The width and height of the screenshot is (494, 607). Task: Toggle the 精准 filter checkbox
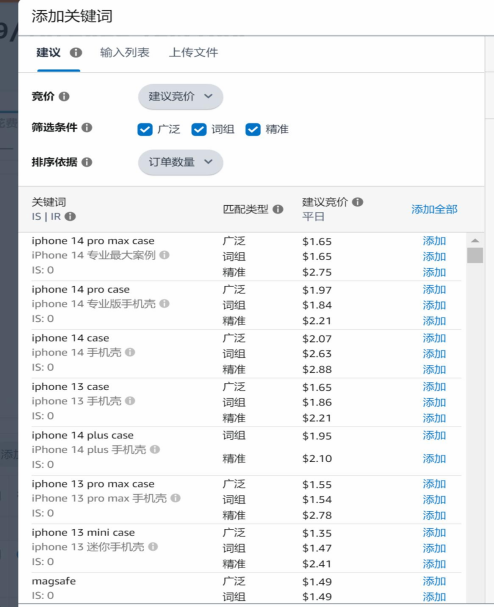(253, 129)
